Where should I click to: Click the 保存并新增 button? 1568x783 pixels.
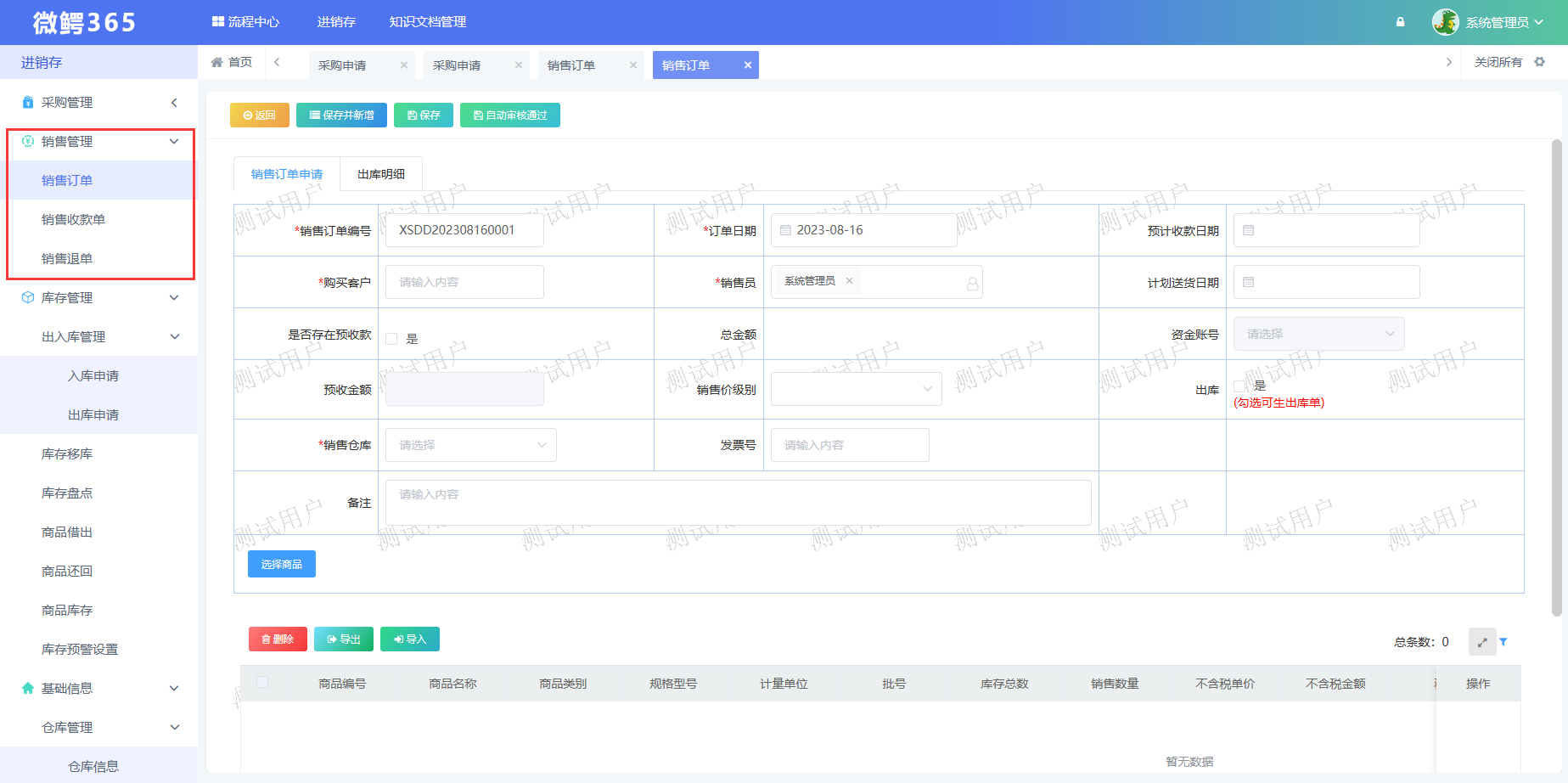(x=341, y=115)
